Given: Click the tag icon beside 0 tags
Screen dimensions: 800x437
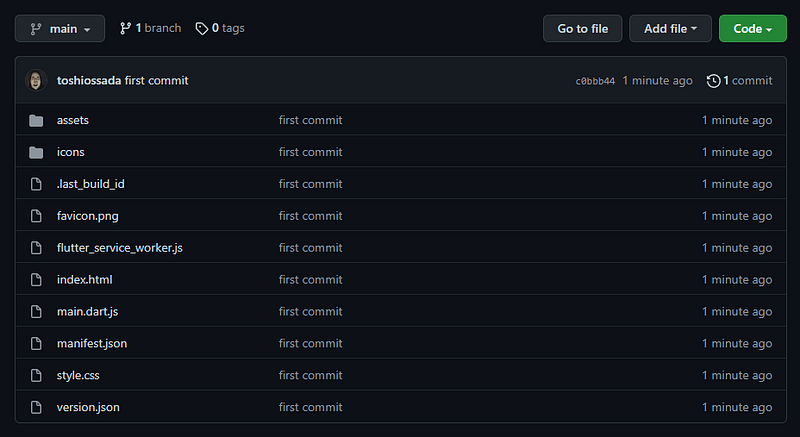Looking at the screenshot, I should 202,29.
